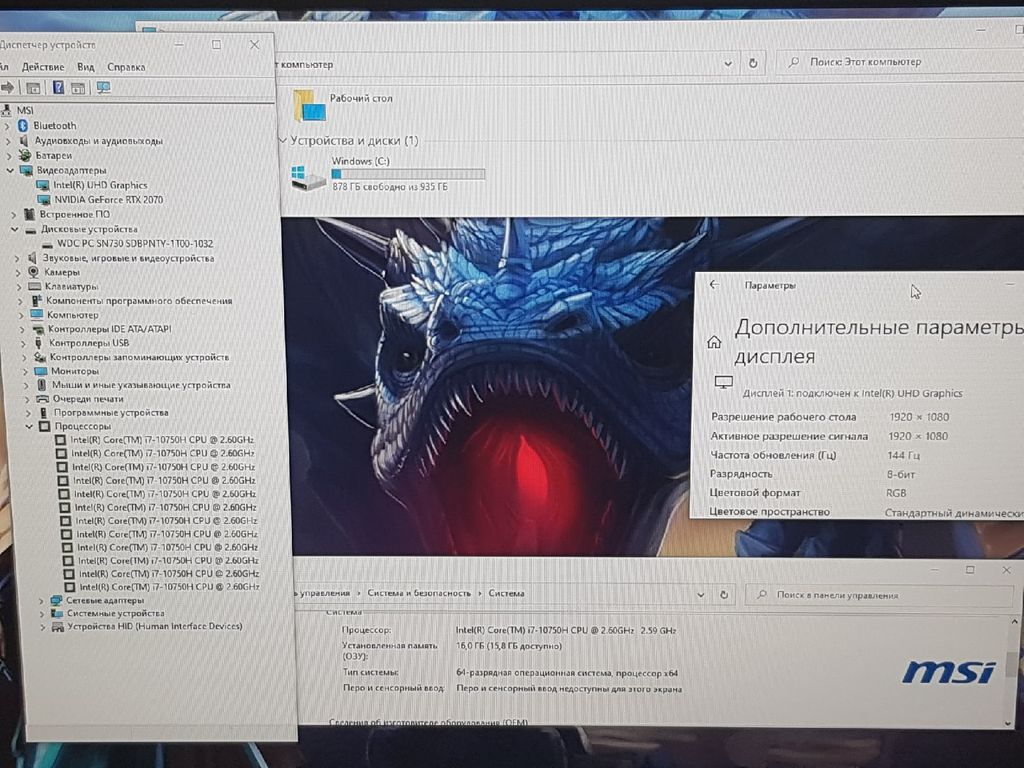Image resolution: width=1024 pixels, height=768 pixels.
Task: Click the forward arrow in Device Manager toolbar
Action: [x=7, y=88]
